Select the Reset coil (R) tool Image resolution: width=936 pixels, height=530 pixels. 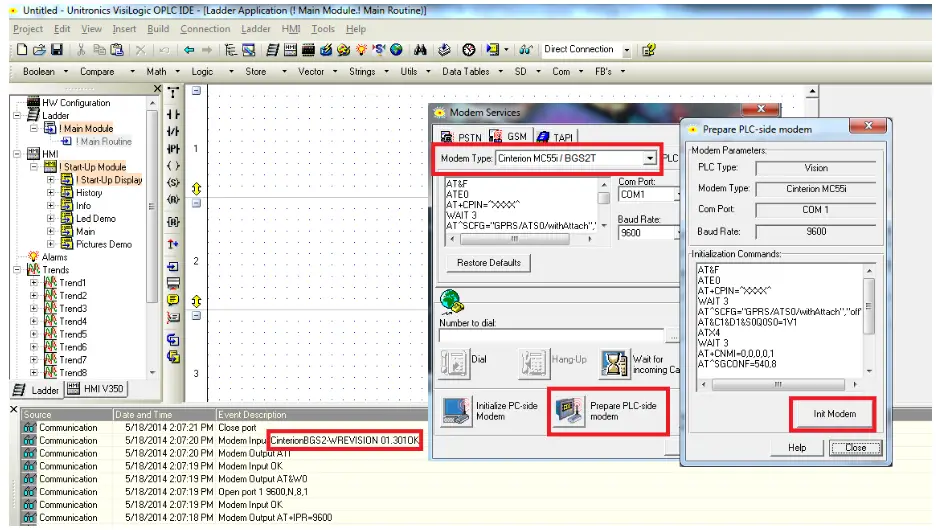[173, 199]
